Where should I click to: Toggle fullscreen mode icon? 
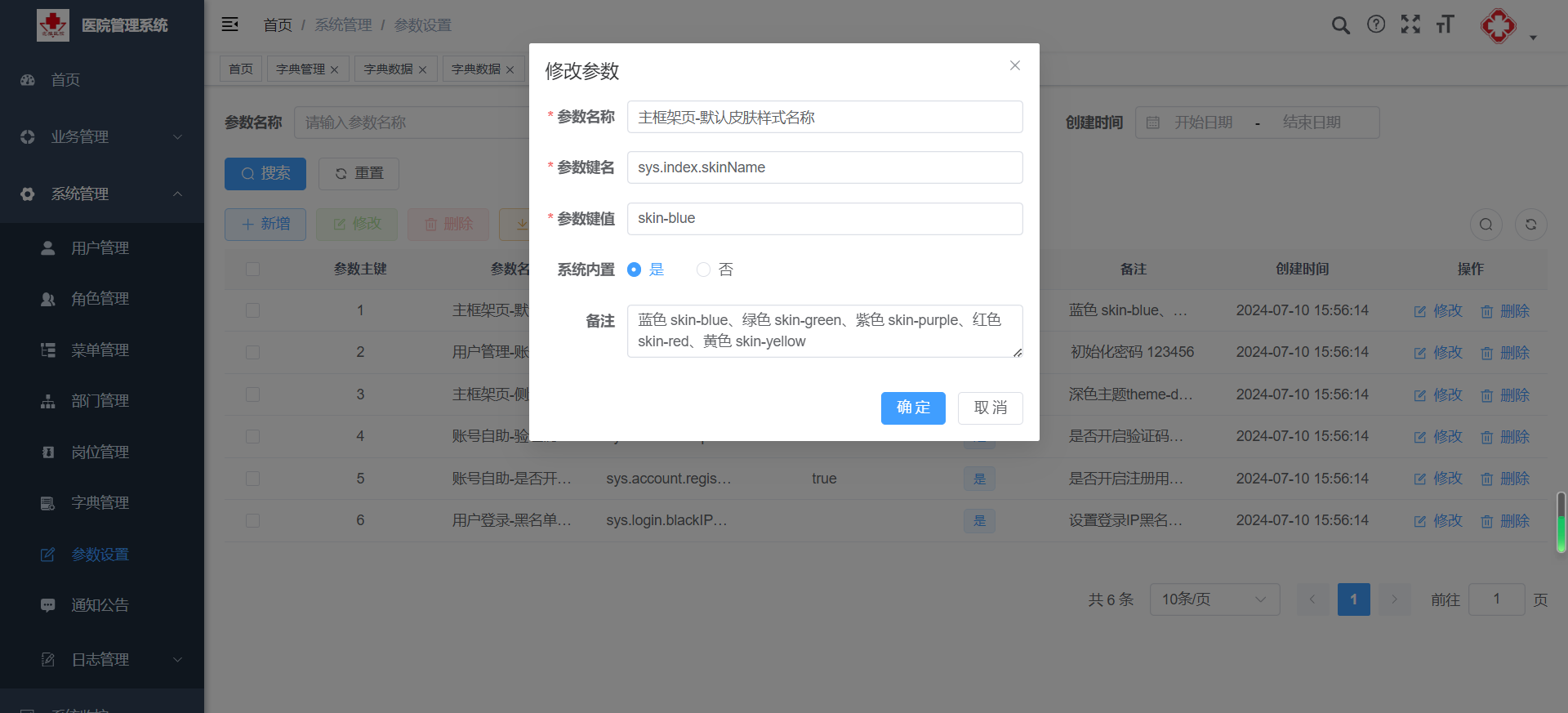coord(1410,25)
